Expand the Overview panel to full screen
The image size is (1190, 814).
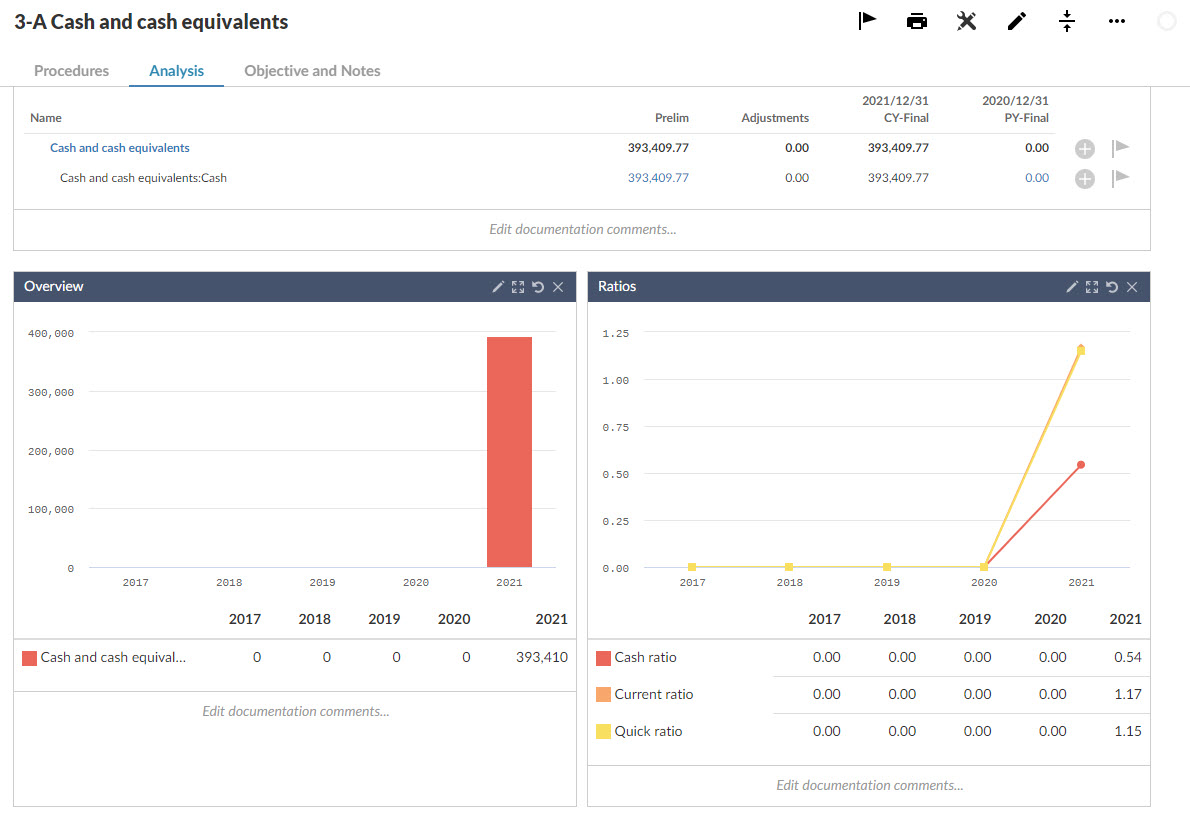518,287
